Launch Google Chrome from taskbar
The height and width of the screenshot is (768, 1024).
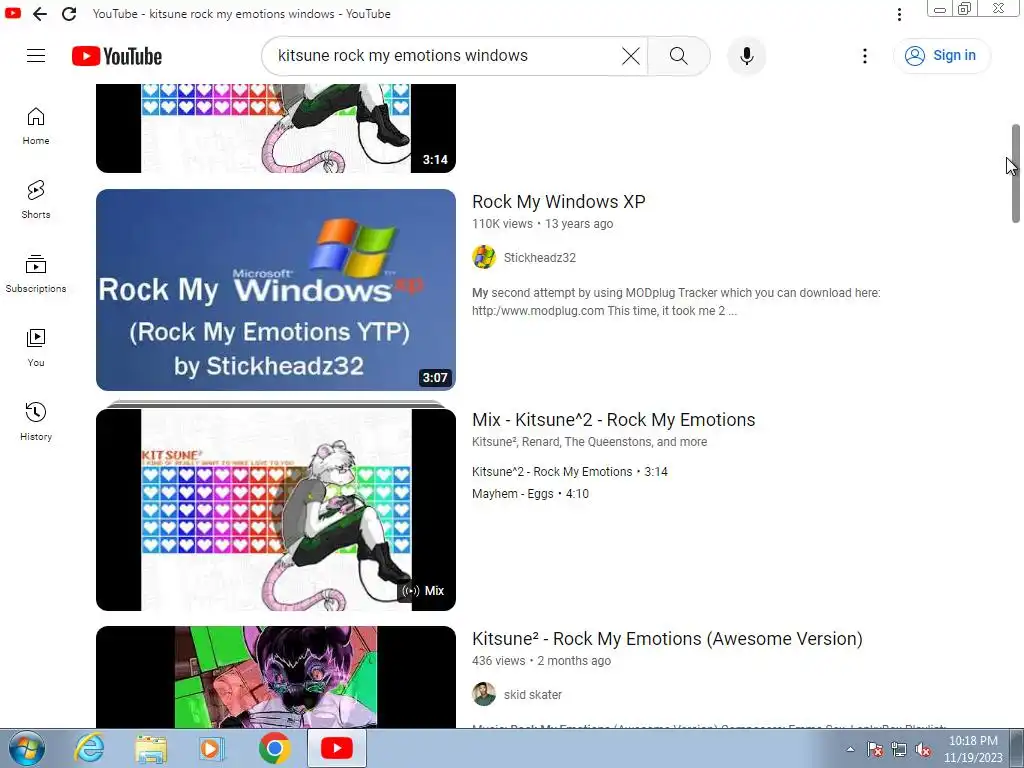click(x=274, y=748)
